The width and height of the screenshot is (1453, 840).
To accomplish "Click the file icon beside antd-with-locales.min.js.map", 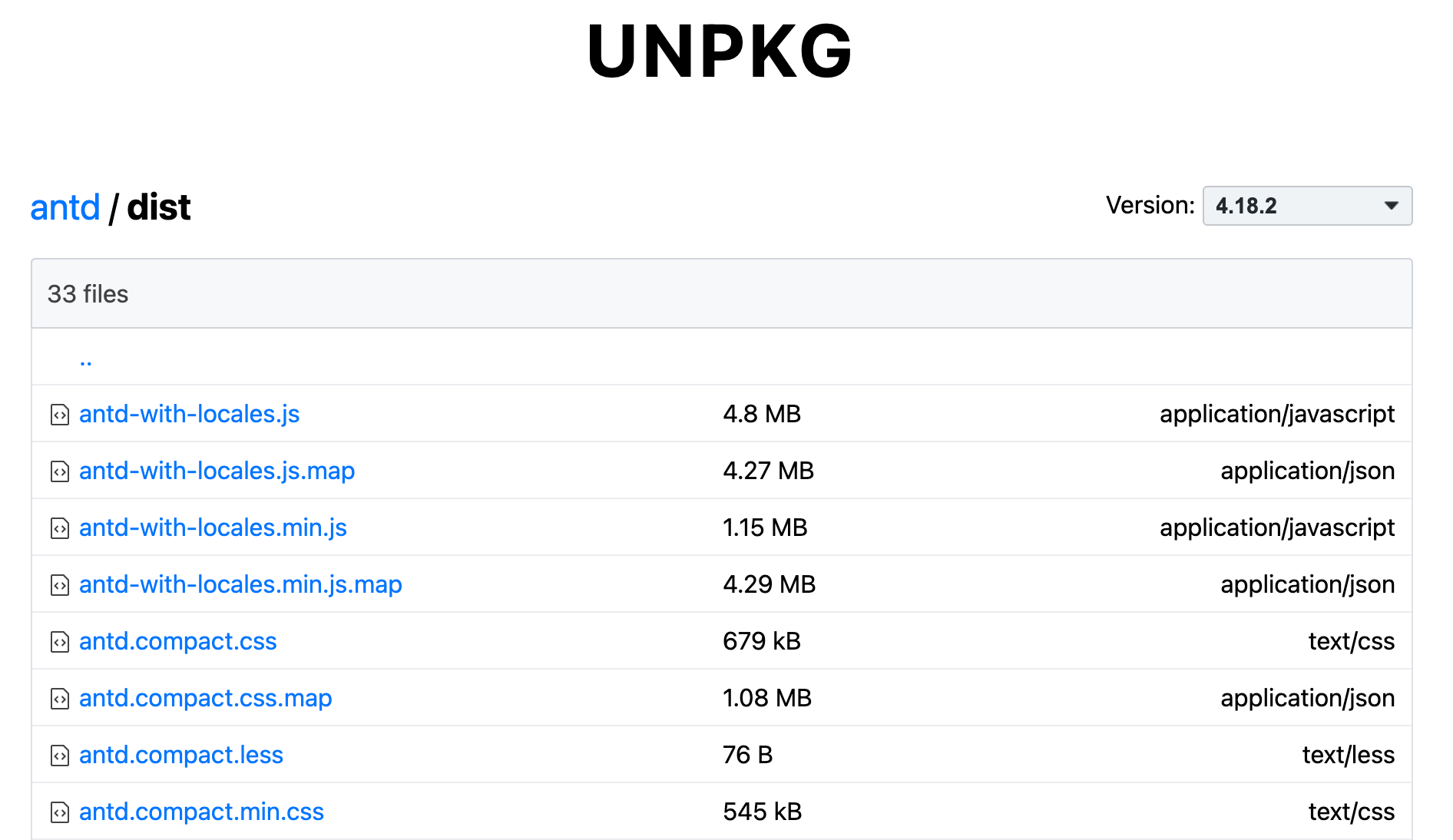I will 60,585.
